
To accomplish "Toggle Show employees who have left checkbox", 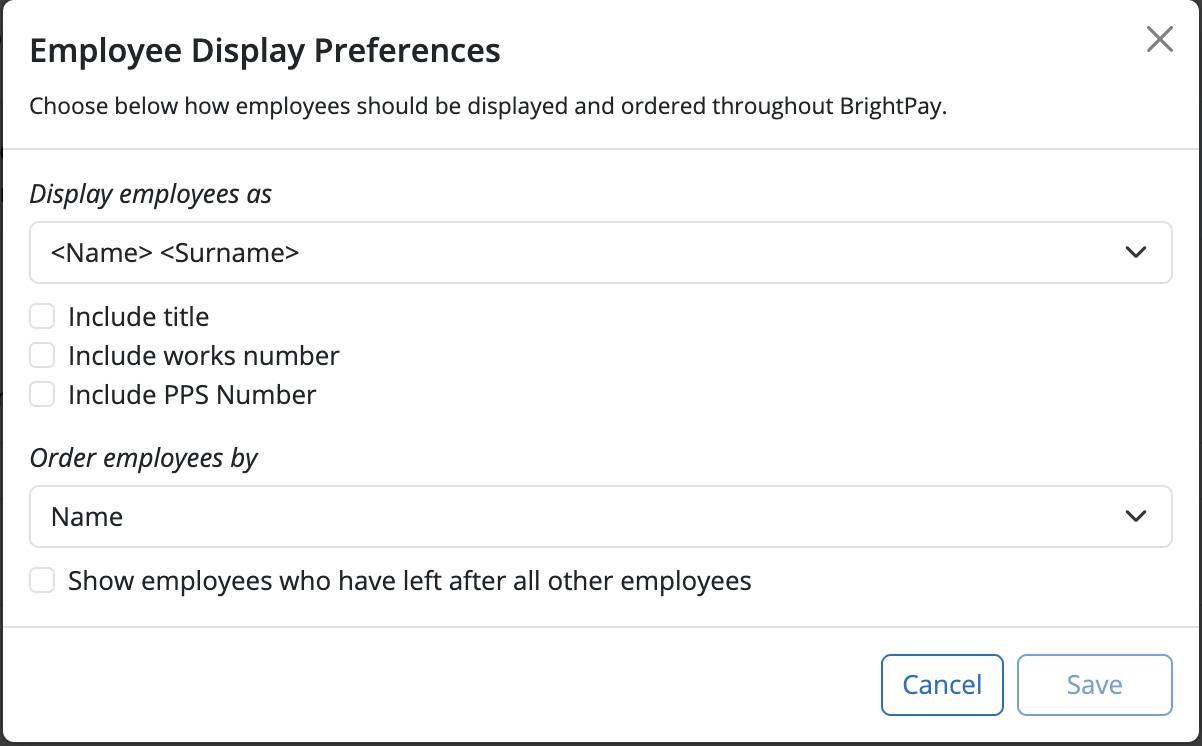I will pos(42,580).
